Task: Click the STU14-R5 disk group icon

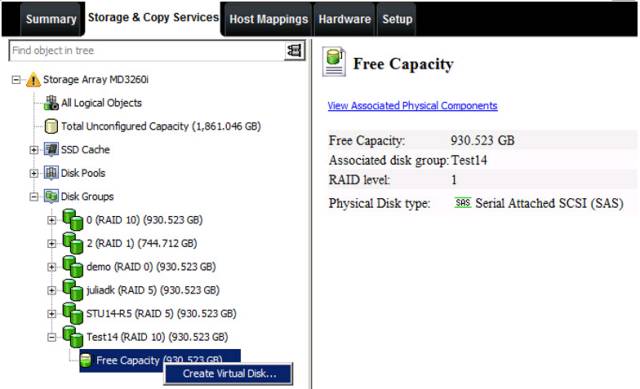Action: pos(73,313)
